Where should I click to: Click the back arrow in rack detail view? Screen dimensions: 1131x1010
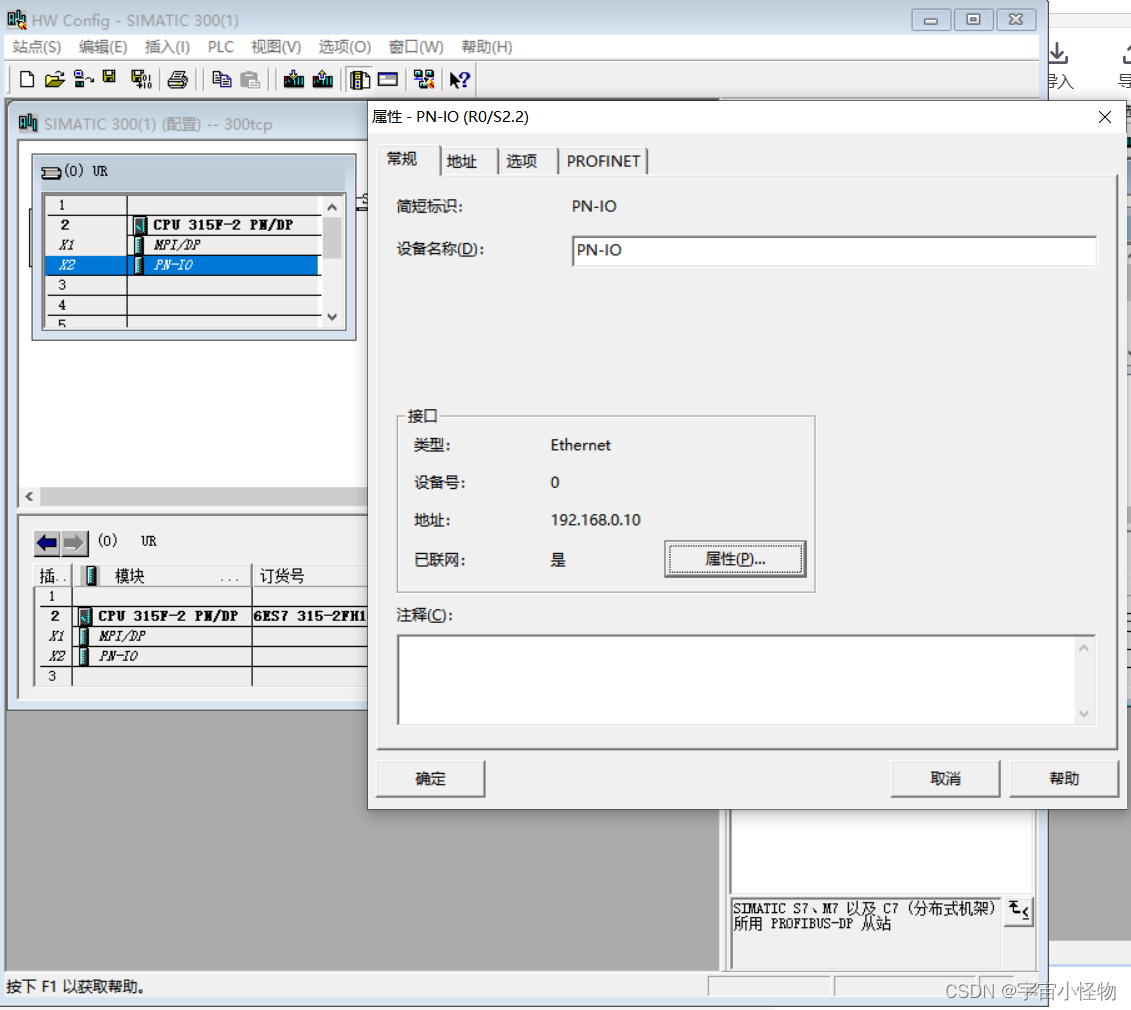click(x=47, y=543)
